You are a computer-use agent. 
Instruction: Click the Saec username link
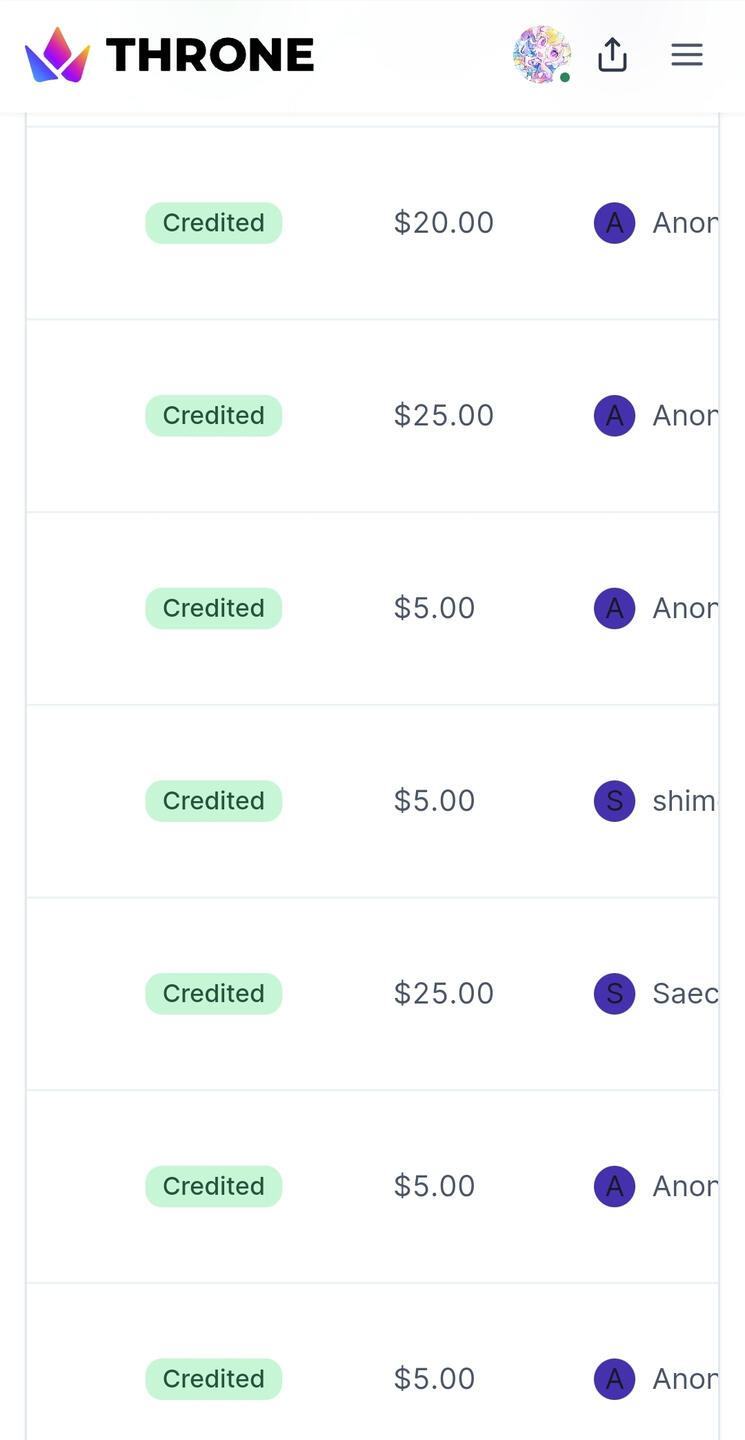click(685, 994)
